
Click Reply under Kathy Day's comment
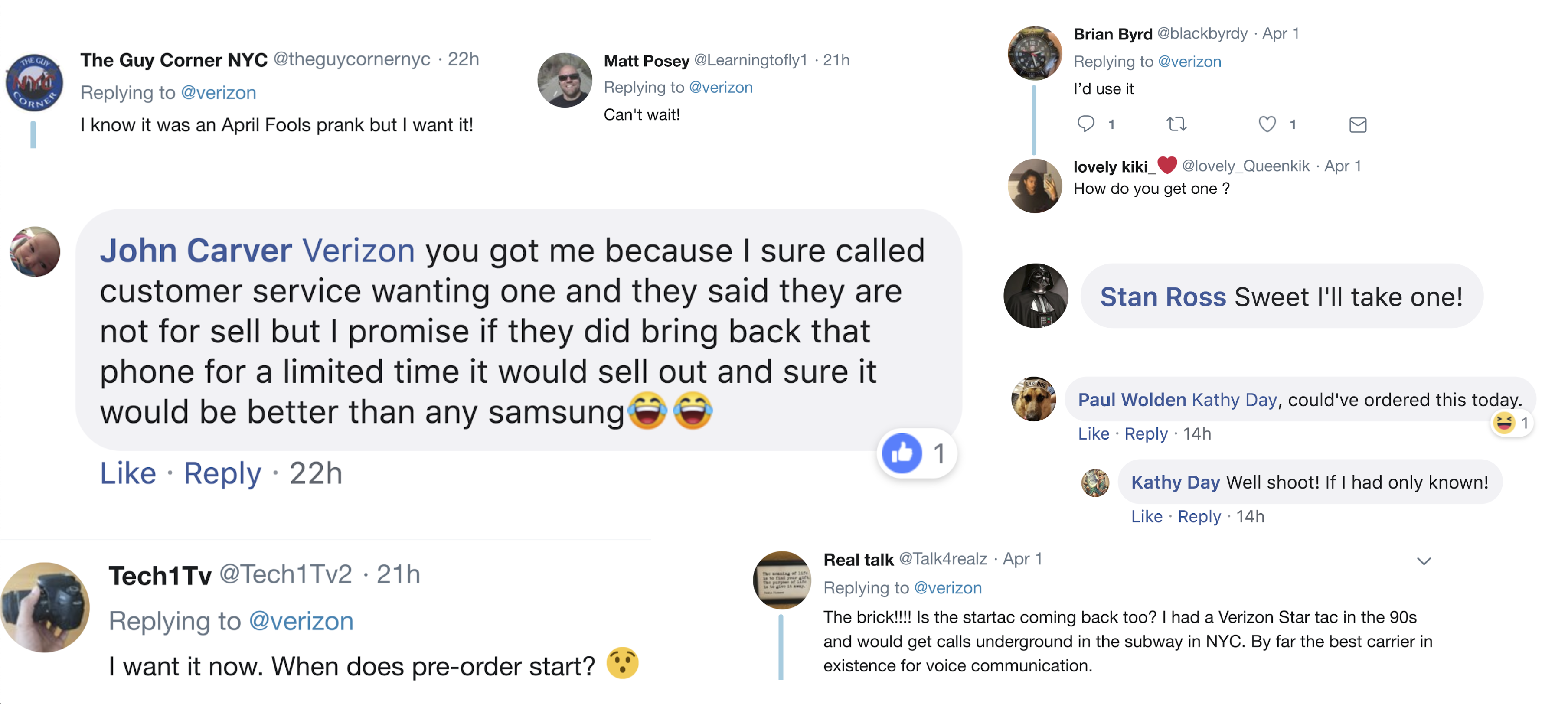[x=1199, y=517]
